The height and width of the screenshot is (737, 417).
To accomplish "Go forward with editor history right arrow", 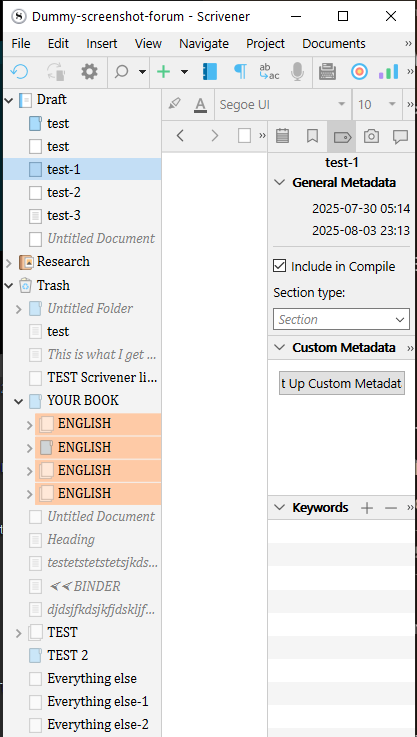I will 214,136.
